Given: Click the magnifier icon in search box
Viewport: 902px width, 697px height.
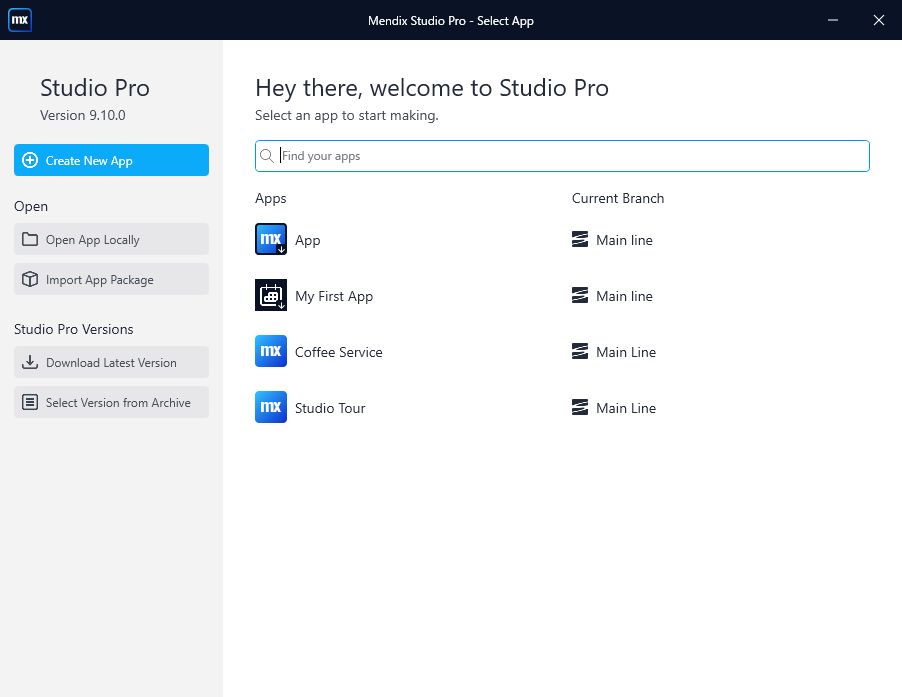Looking at the screenshot, I should [x=267, y=156].
